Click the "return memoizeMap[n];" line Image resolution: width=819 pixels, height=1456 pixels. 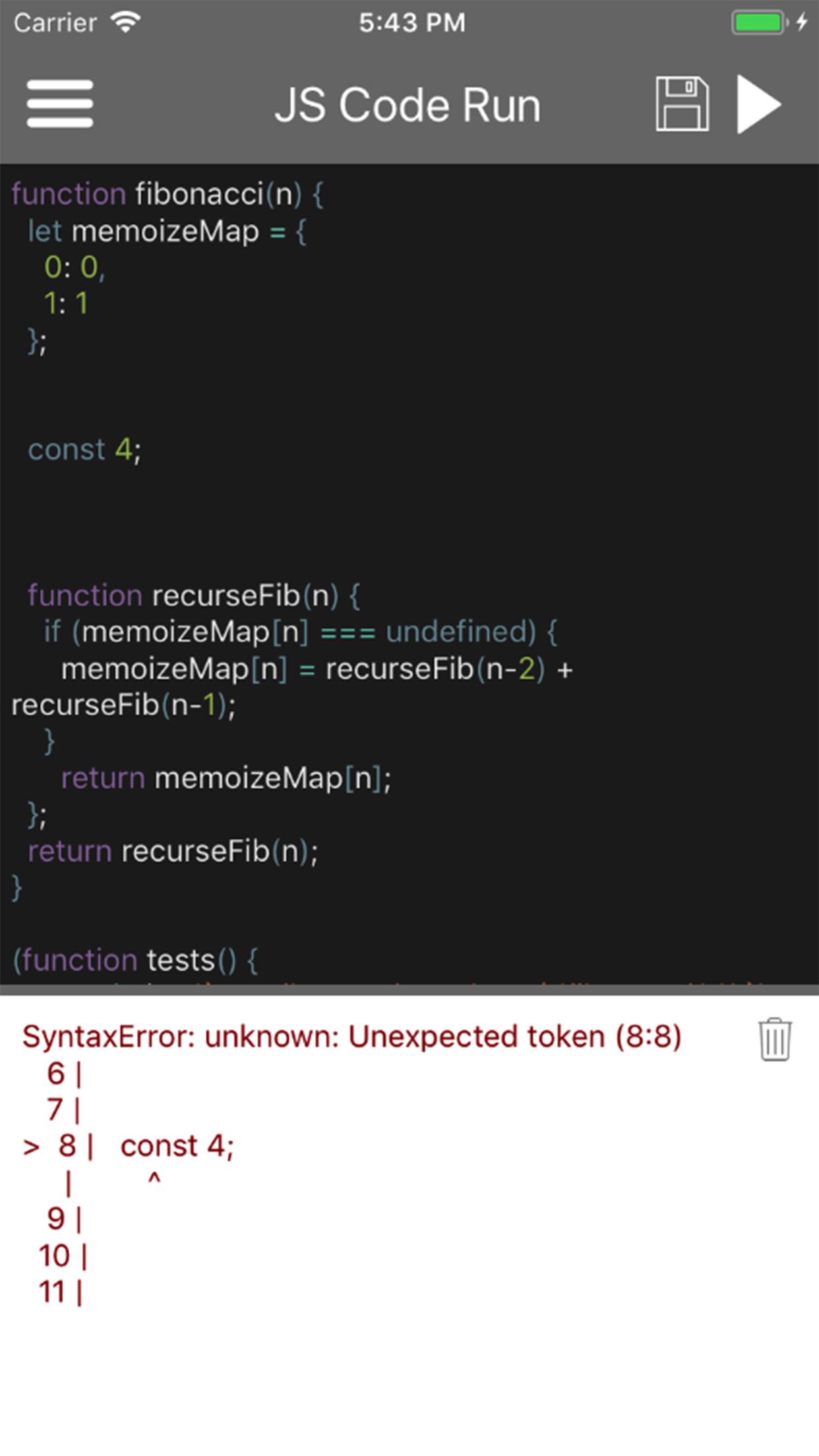coord(226,779)
